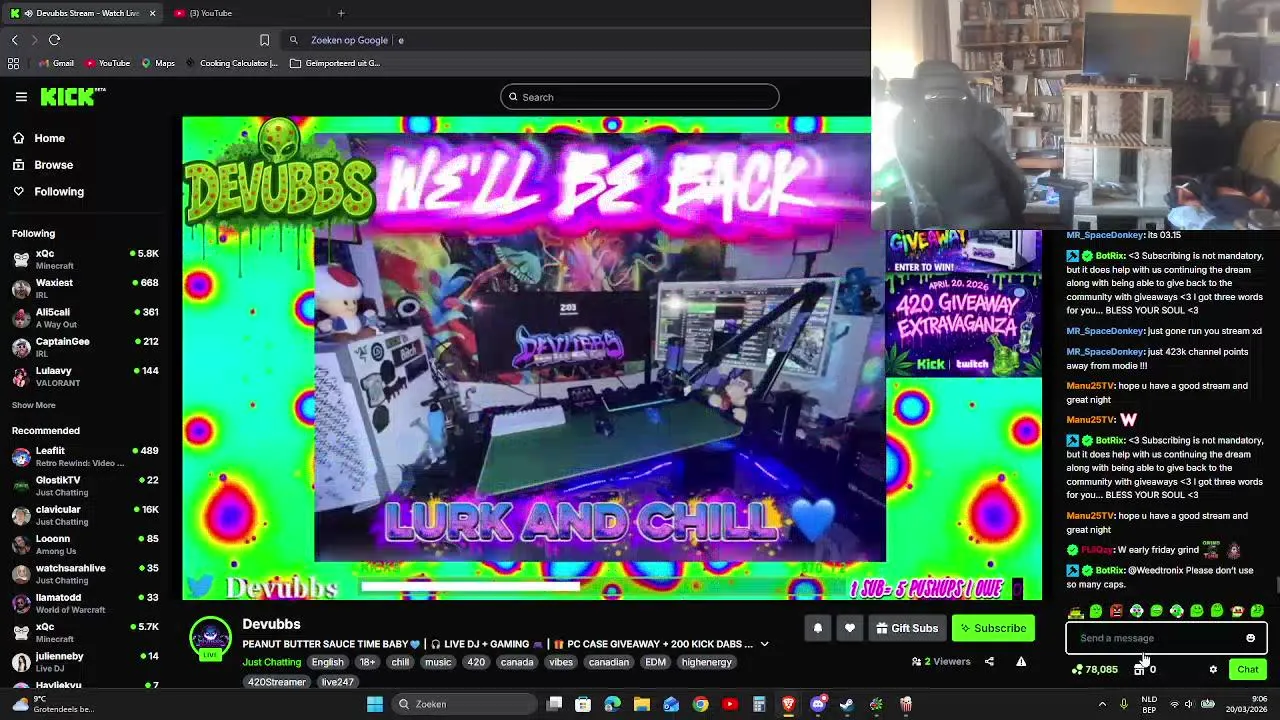The height and width of the screenshot is (720, 1280).
Task: Open llamatodd World of Warcraft channel
Action: (x=85, y=603)
